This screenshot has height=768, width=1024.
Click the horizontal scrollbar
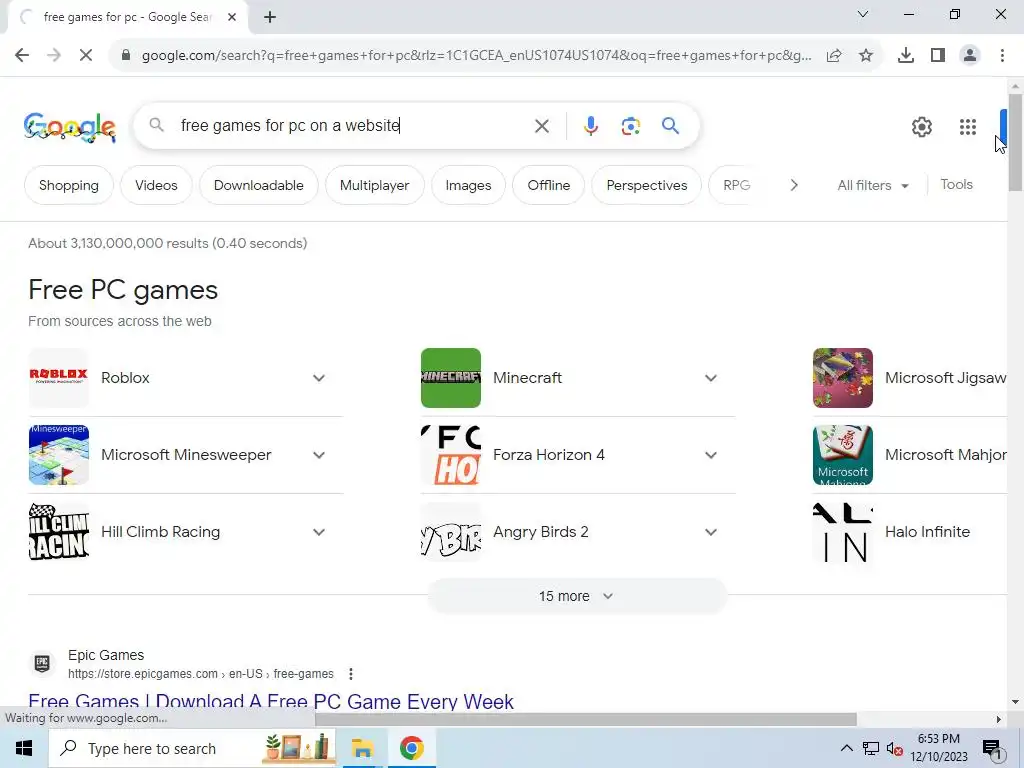[x=585, y=719]
